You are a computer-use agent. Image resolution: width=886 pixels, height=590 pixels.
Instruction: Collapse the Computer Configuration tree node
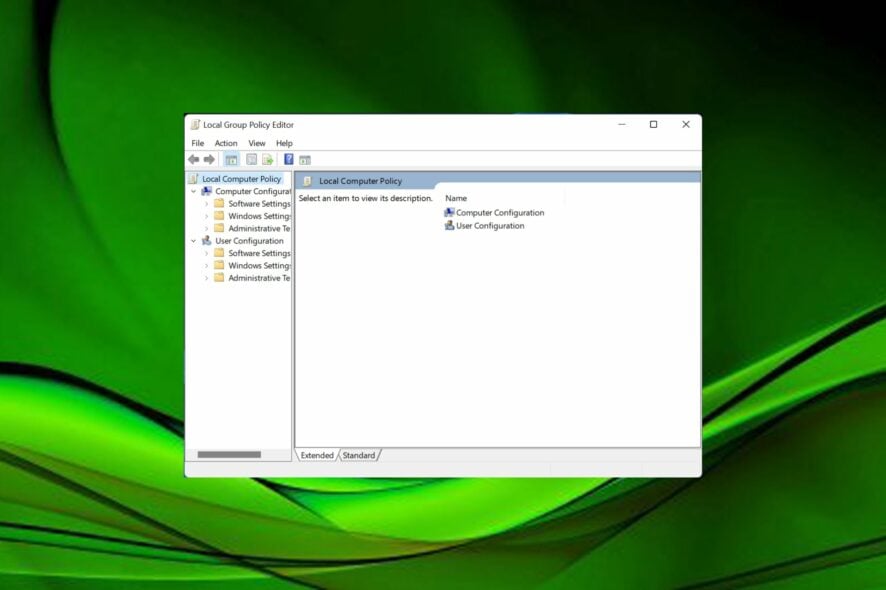[x=194, y=191]
